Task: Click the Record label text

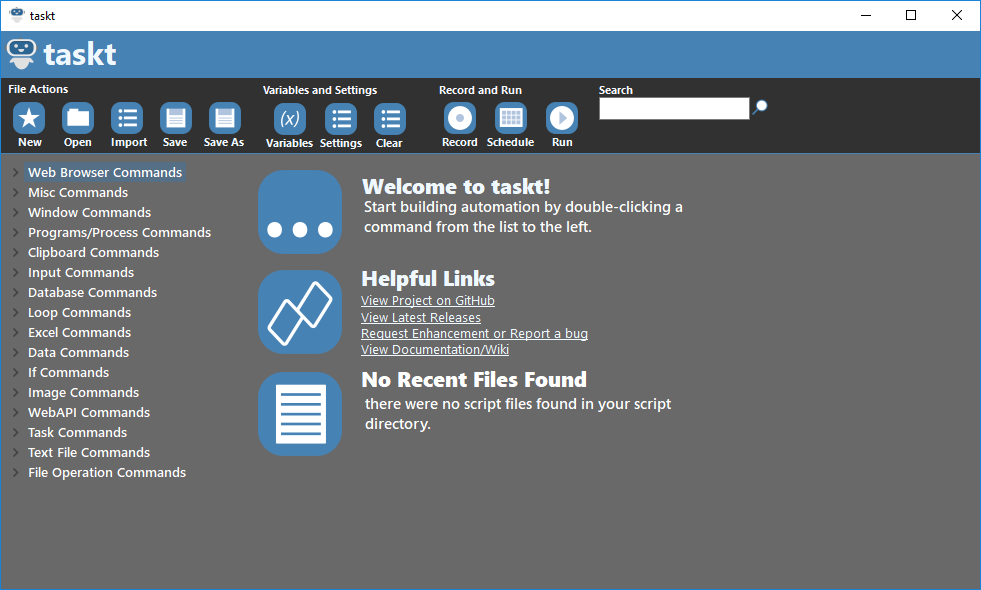Action: point(460,142)
